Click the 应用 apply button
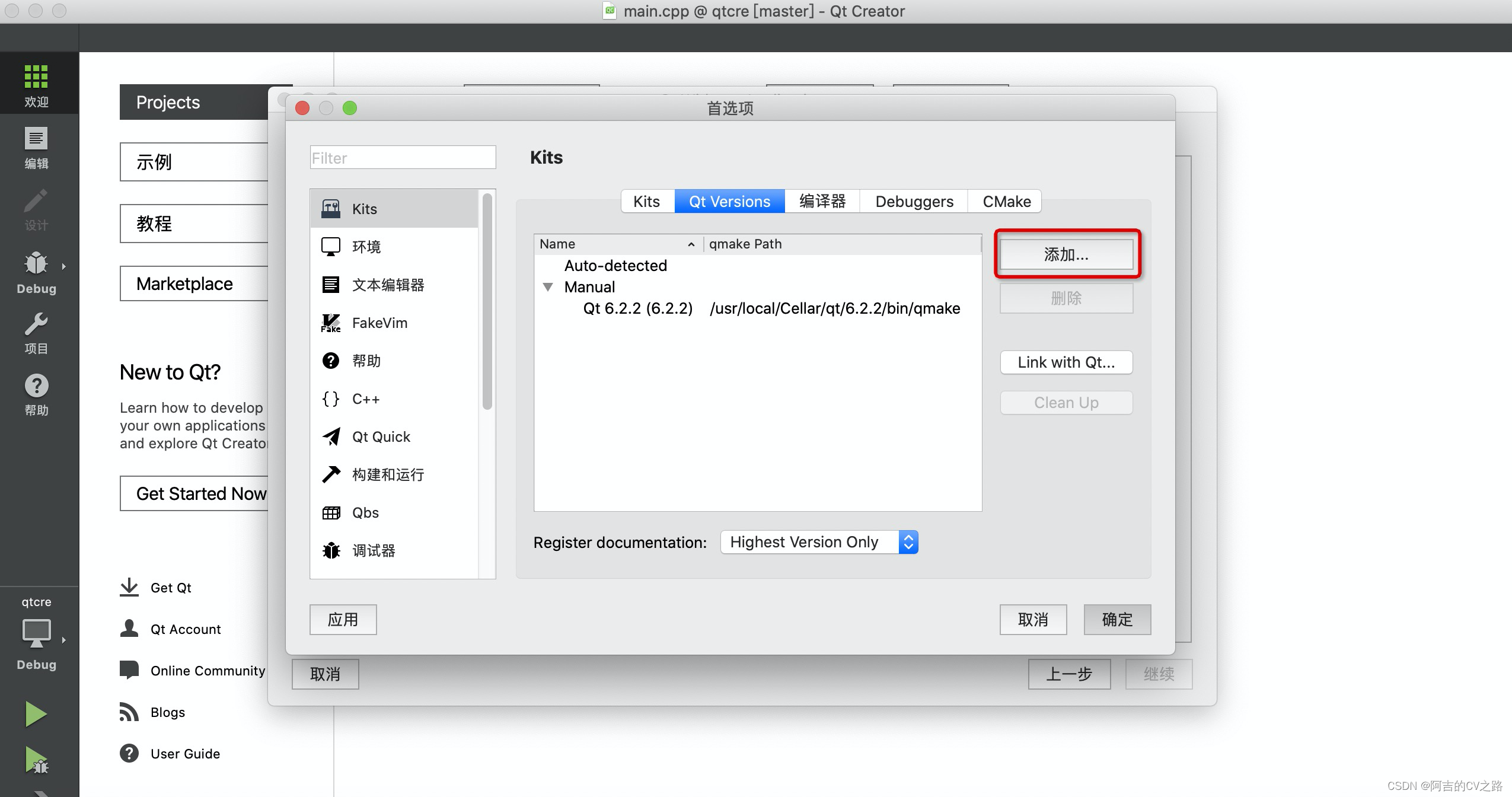Viewport: 1512px width, 797px height. (343, 620)
